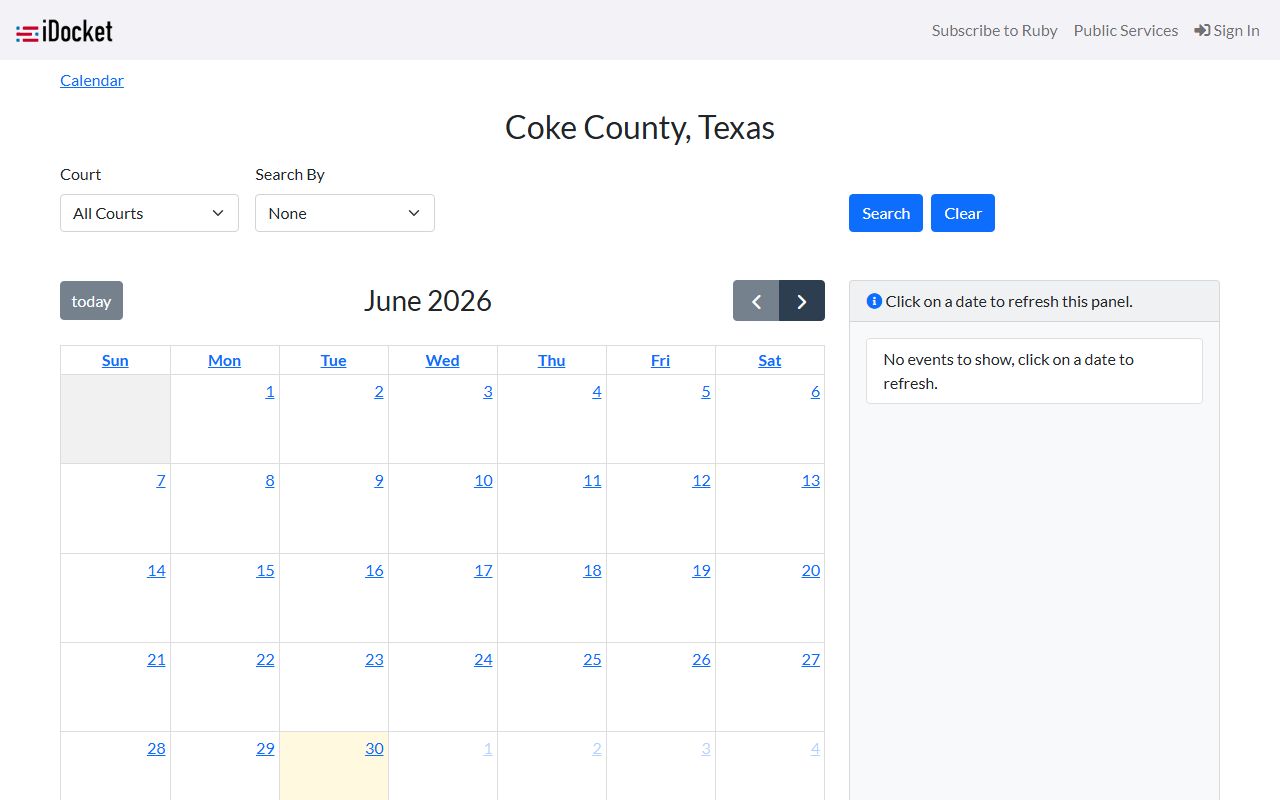1280x800 pixels.
Task: Select the Fri column header
Action: tap(660, 360)
